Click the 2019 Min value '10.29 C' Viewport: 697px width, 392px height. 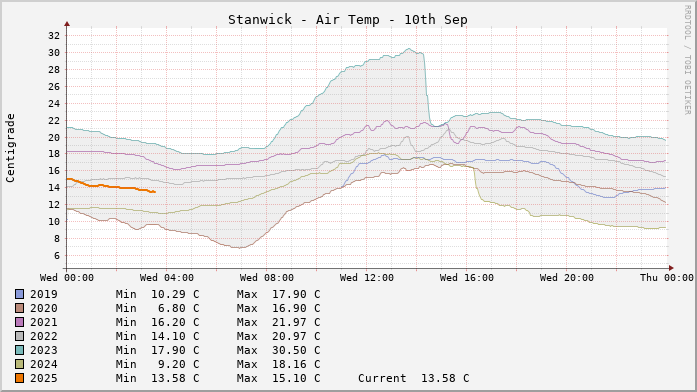175,294
